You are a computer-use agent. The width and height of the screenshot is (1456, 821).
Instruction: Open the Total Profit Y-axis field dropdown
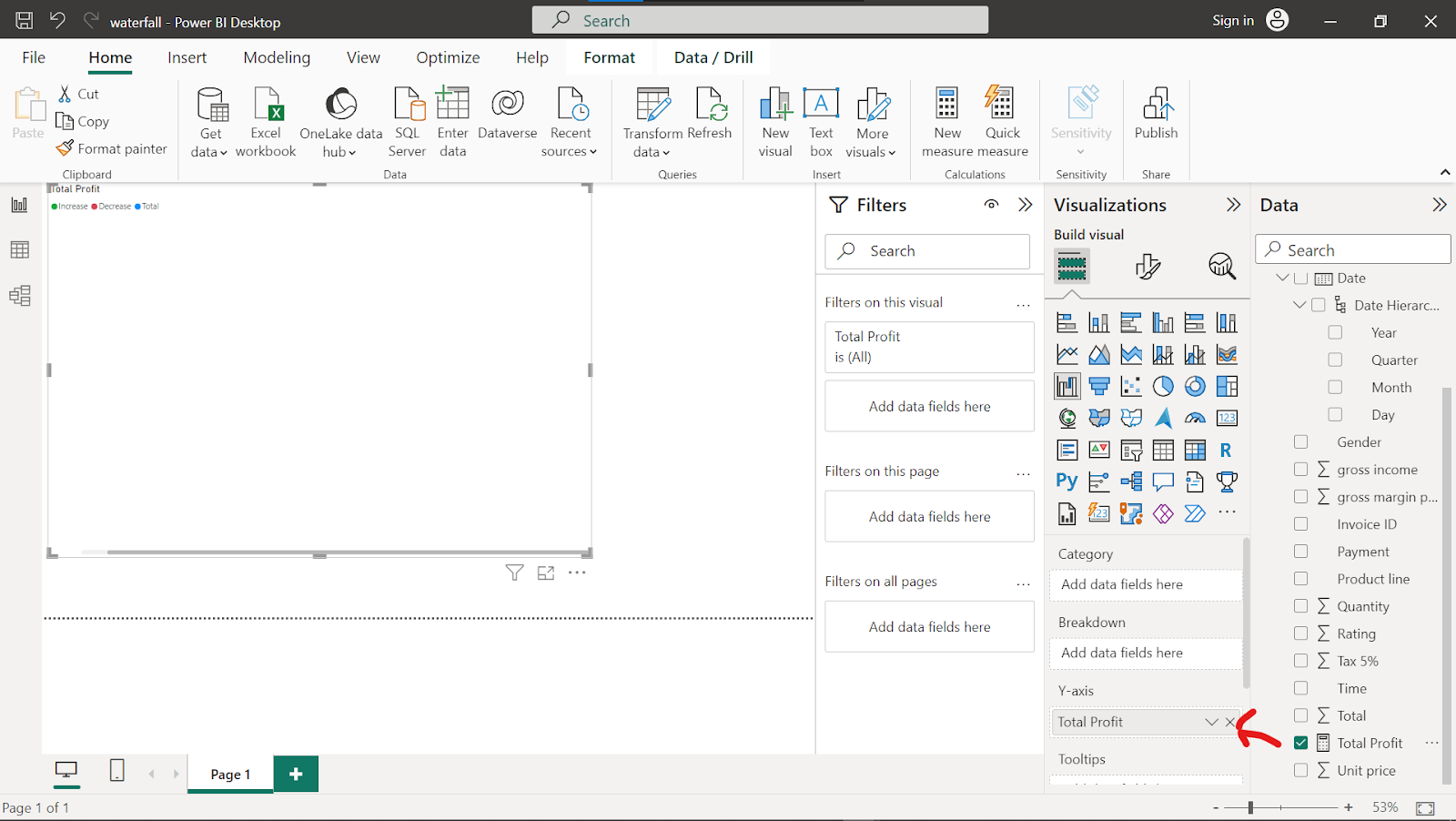pos(1211,722)
